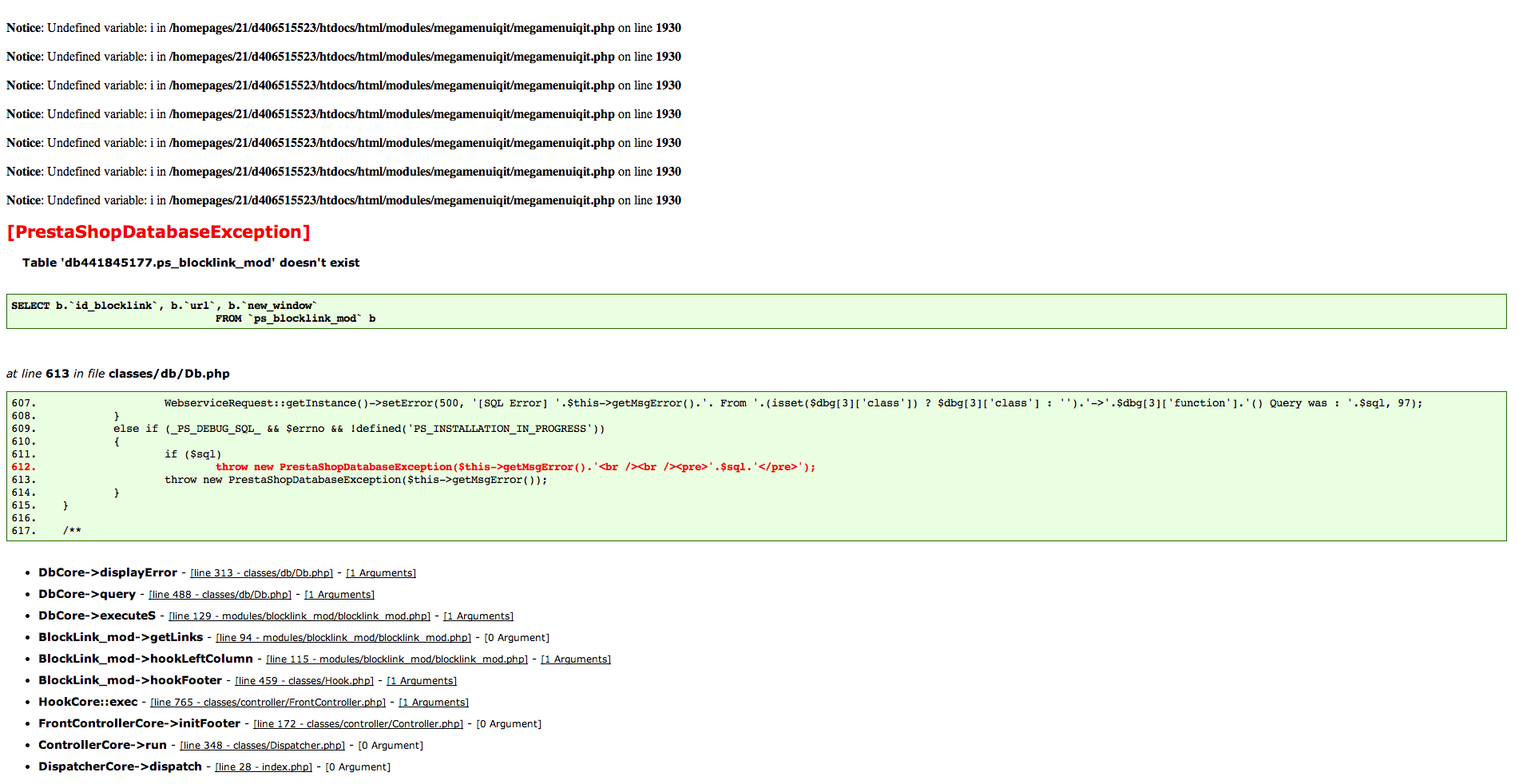1519x784 pixels.
Task: Open the line 348 classes/Dispatcher.php link
Action: click(263, 746)
